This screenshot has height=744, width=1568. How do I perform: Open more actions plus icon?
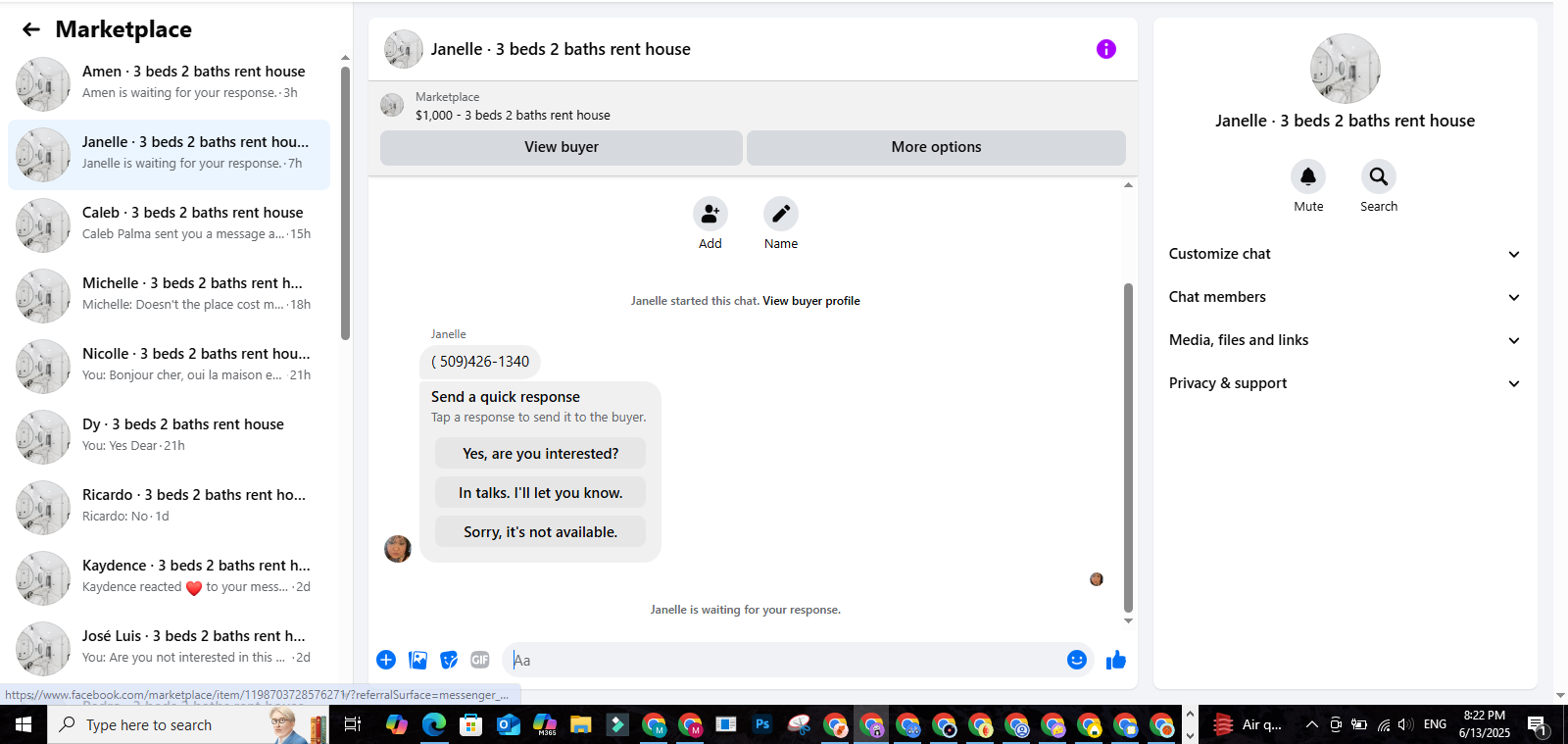(386, 660)
